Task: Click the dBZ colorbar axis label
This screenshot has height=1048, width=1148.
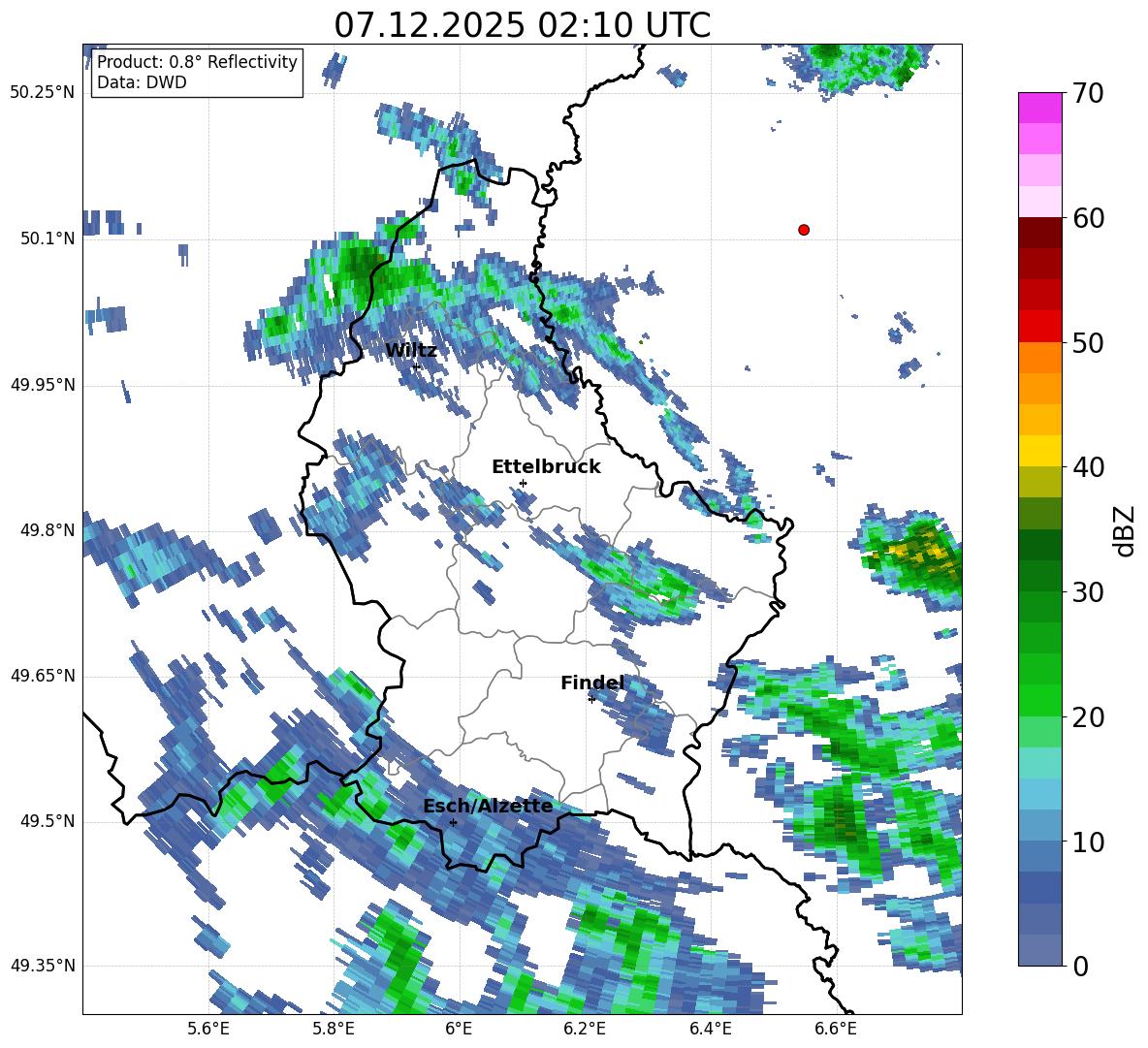Action: (1126, 530)
